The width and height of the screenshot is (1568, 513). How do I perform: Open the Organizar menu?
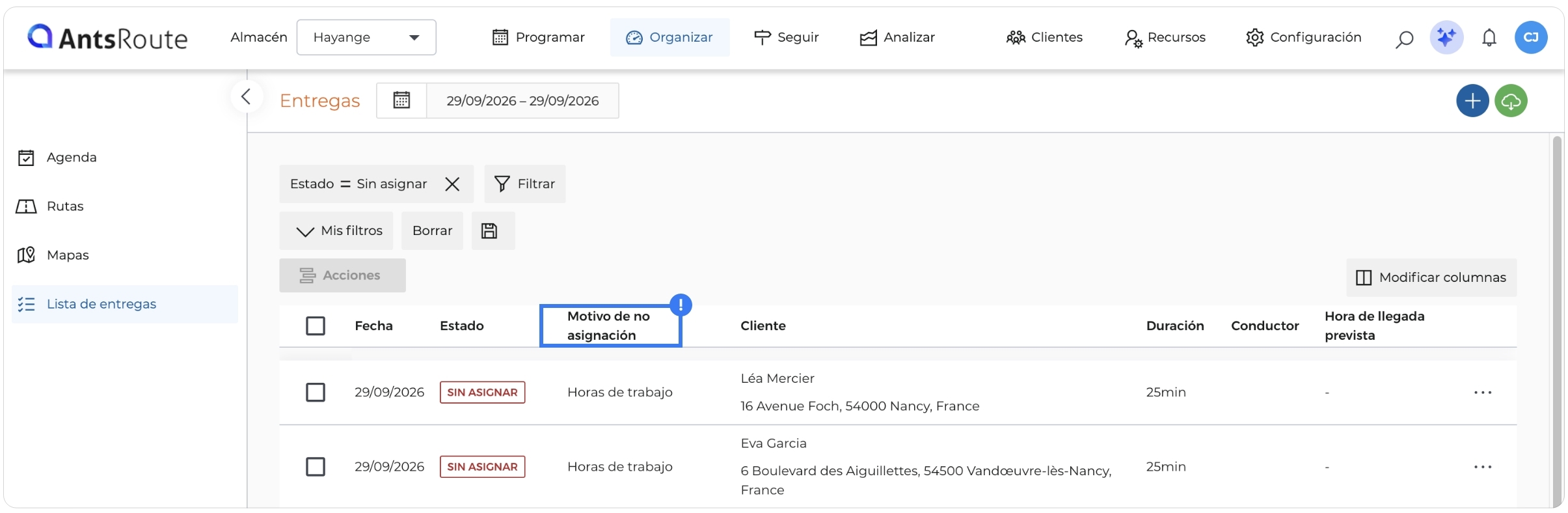669,37
